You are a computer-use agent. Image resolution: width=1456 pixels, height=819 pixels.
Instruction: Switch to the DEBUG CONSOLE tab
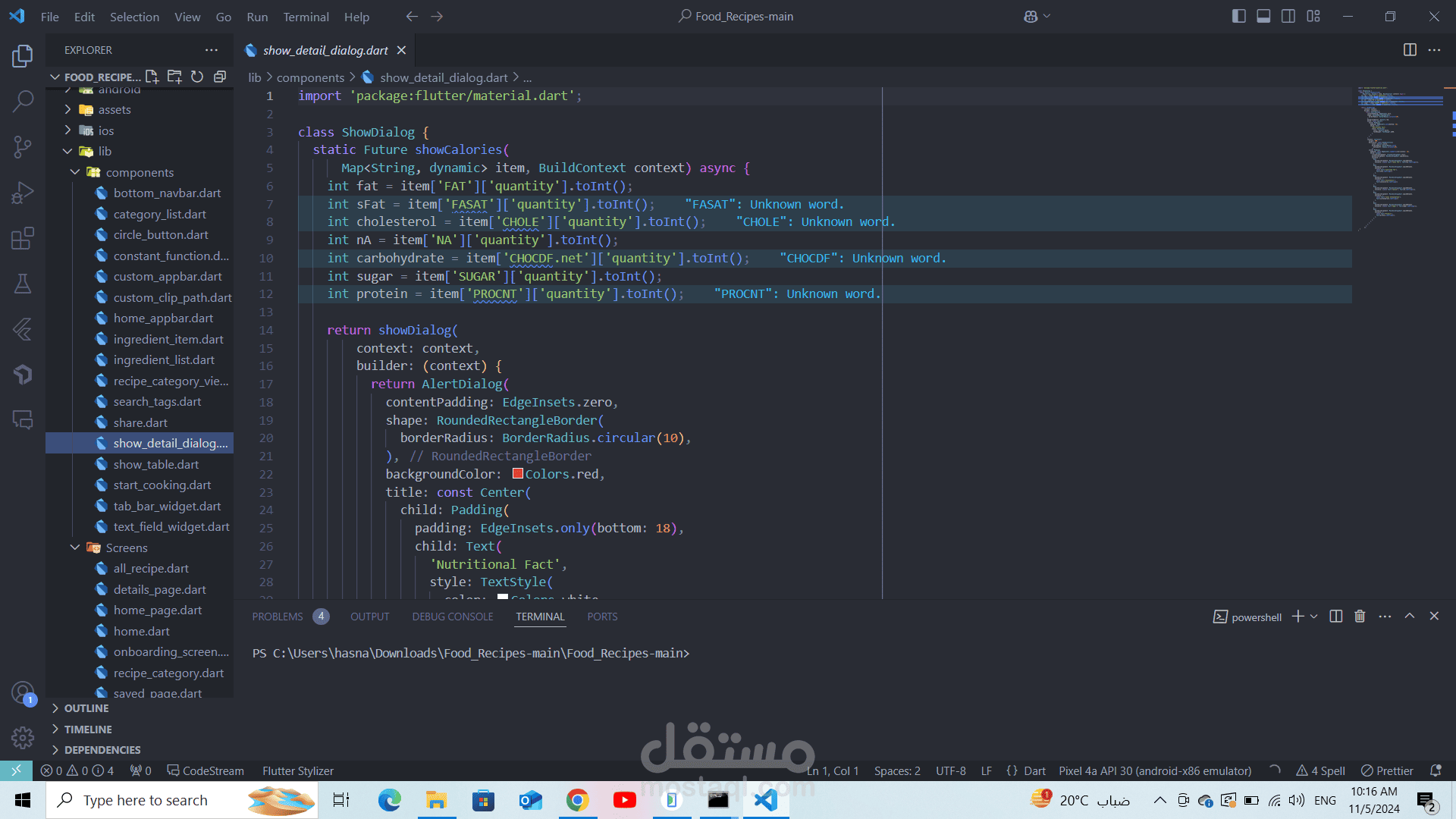(453, 617)
